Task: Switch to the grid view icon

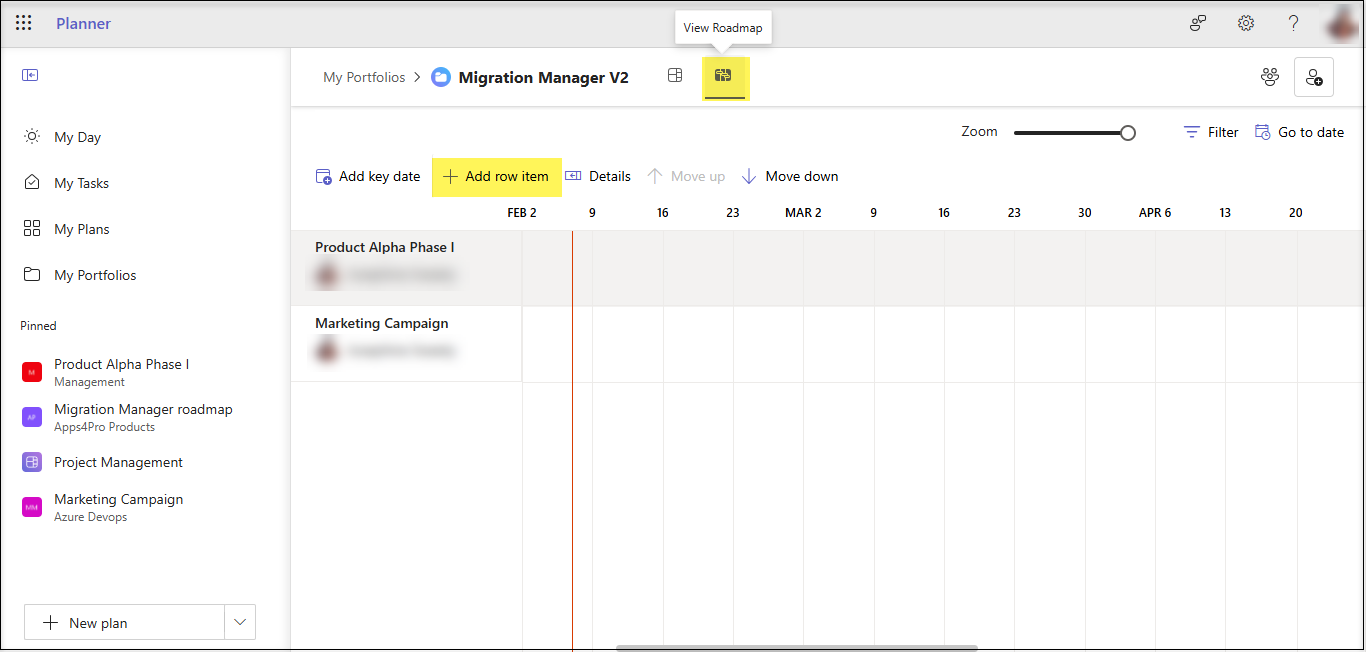Action: coord(675,75)
